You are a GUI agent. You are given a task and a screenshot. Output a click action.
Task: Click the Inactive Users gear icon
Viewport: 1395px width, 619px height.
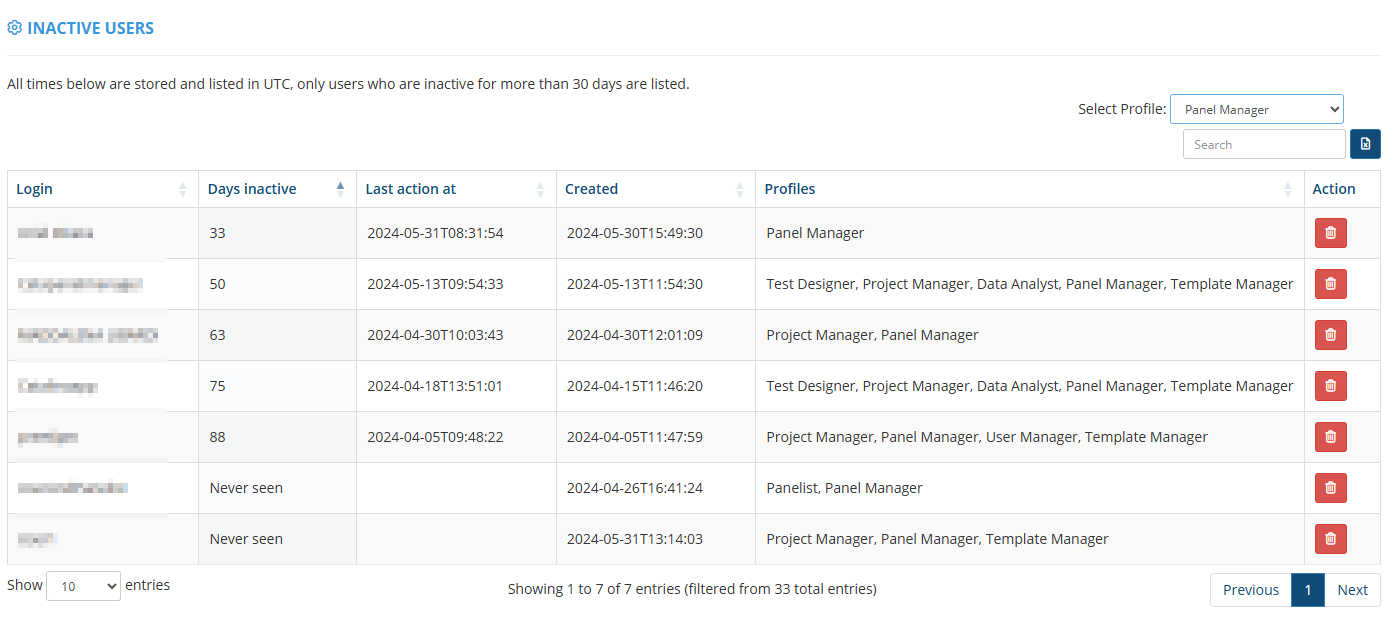(15, 28)
